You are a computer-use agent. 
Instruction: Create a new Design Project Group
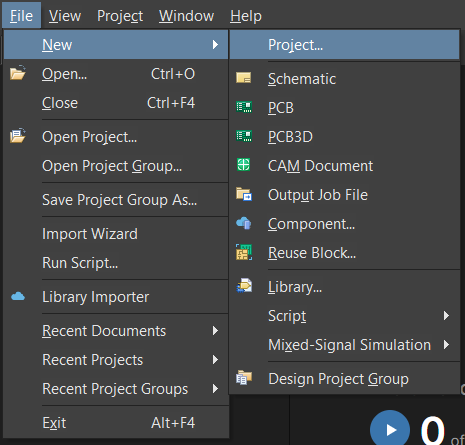coord(344,379)
